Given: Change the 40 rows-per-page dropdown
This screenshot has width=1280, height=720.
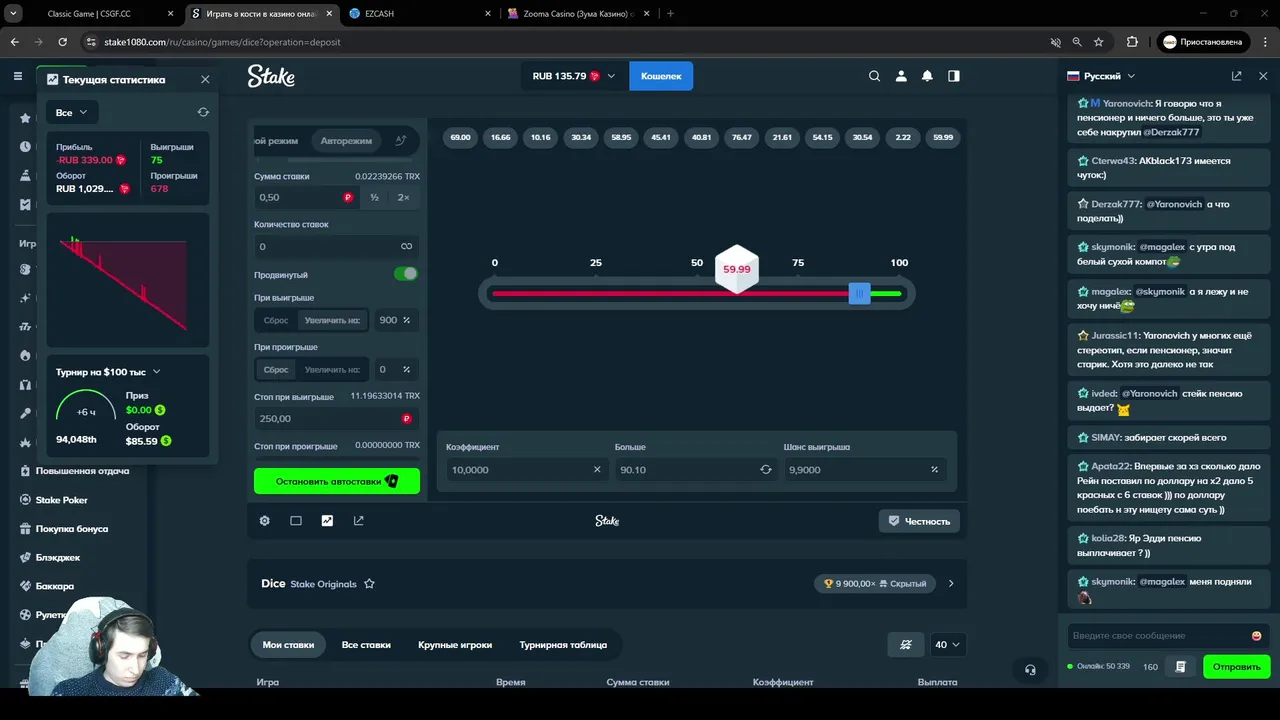Looking at the screenshot, I should click(948, 645).
